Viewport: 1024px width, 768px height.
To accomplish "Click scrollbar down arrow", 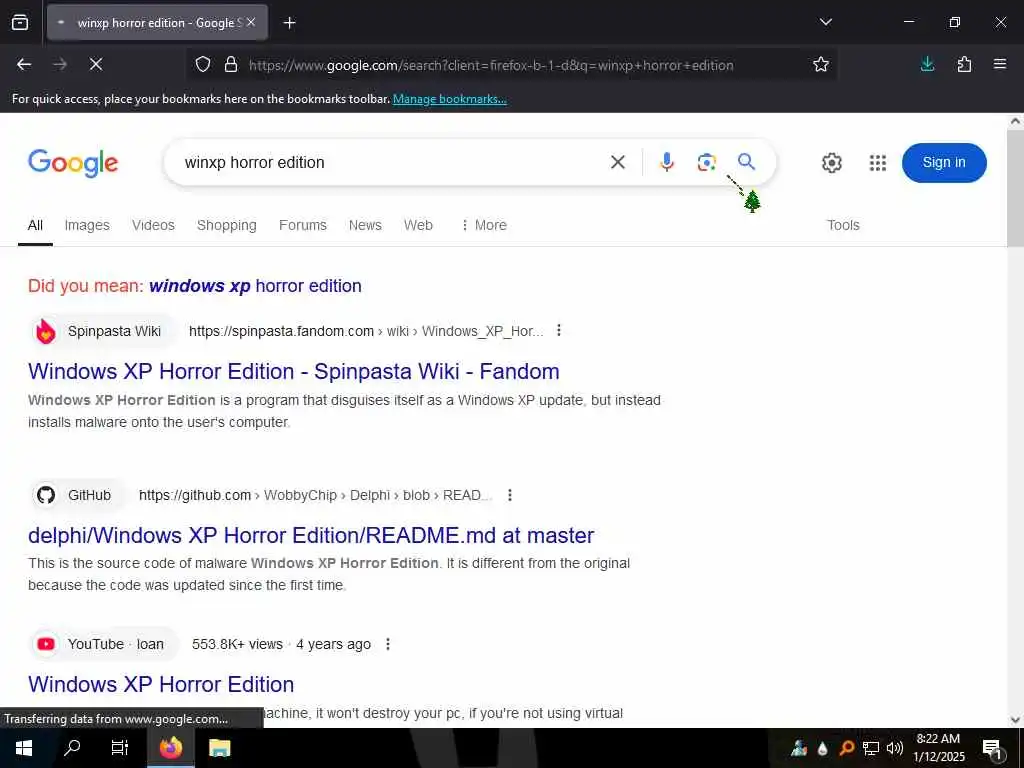I will (x=1016, y=720).
